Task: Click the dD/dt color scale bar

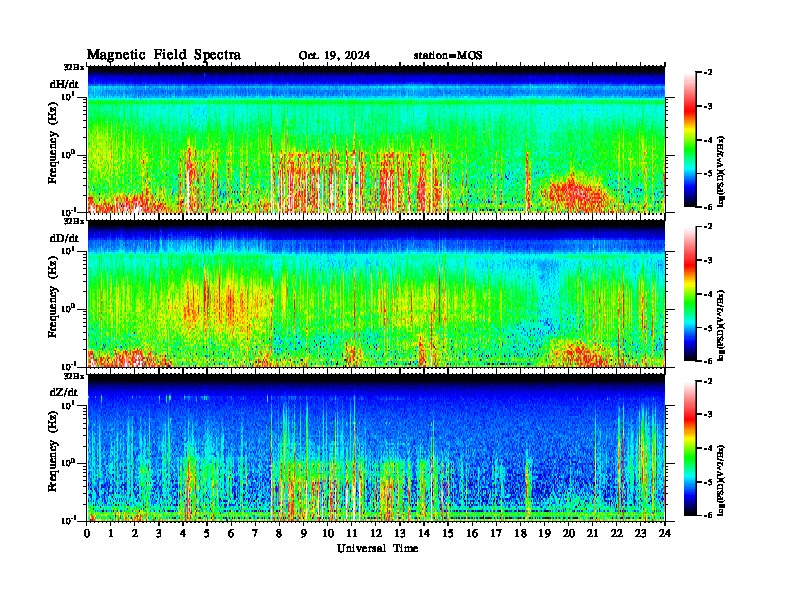Action: tap(689, 294)
